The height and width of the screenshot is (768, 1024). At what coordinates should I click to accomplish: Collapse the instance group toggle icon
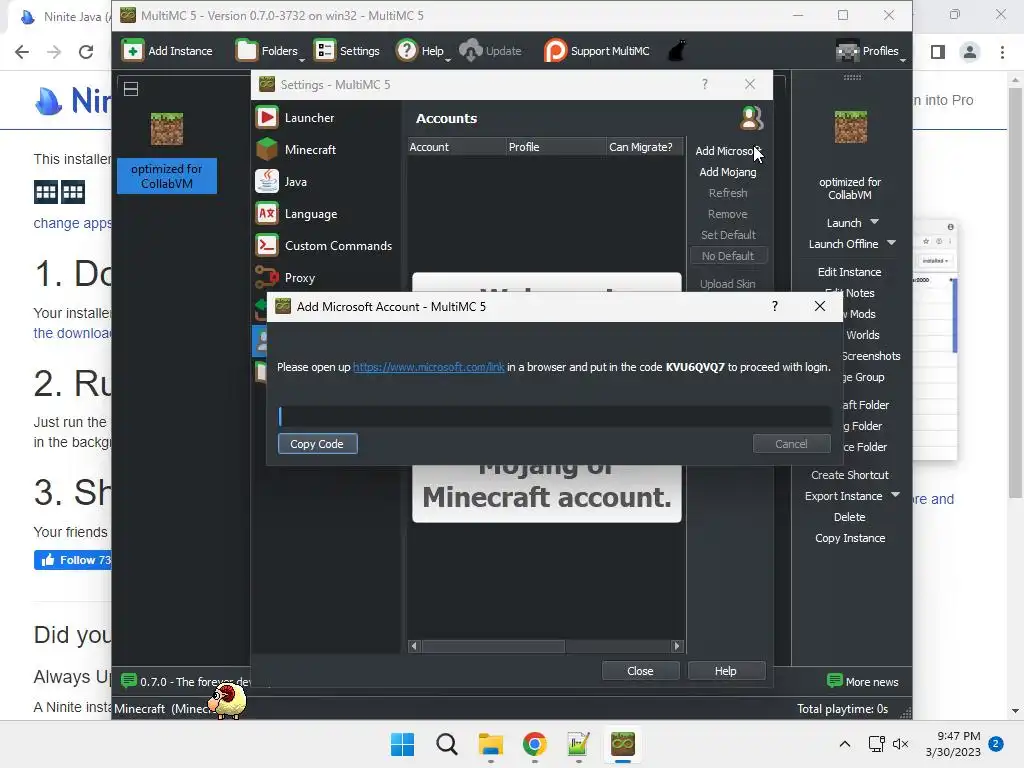point(131,89)
